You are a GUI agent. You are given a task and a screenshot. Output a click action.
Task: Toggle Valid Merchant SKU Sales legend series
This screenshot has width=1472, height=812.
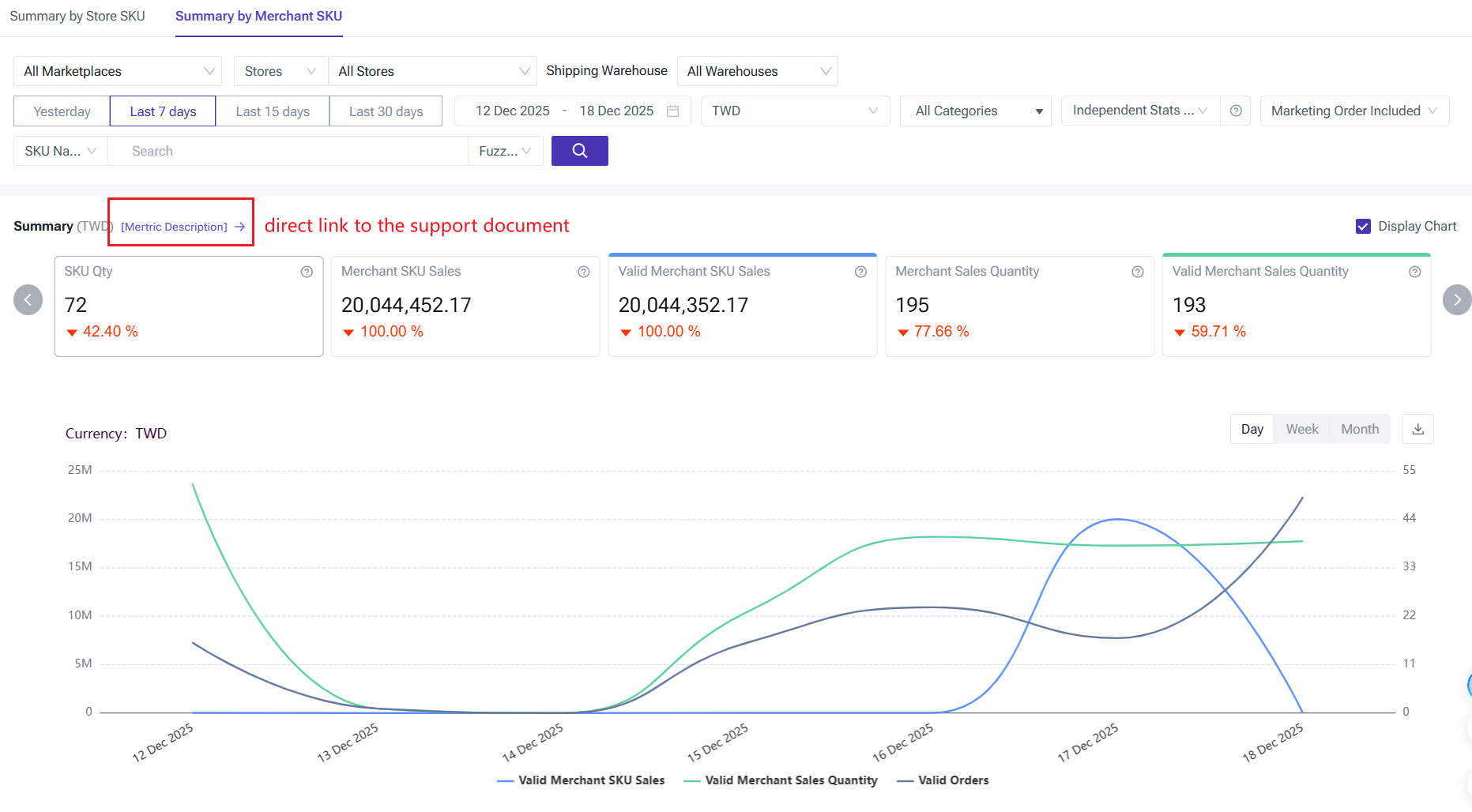point(581,780)
